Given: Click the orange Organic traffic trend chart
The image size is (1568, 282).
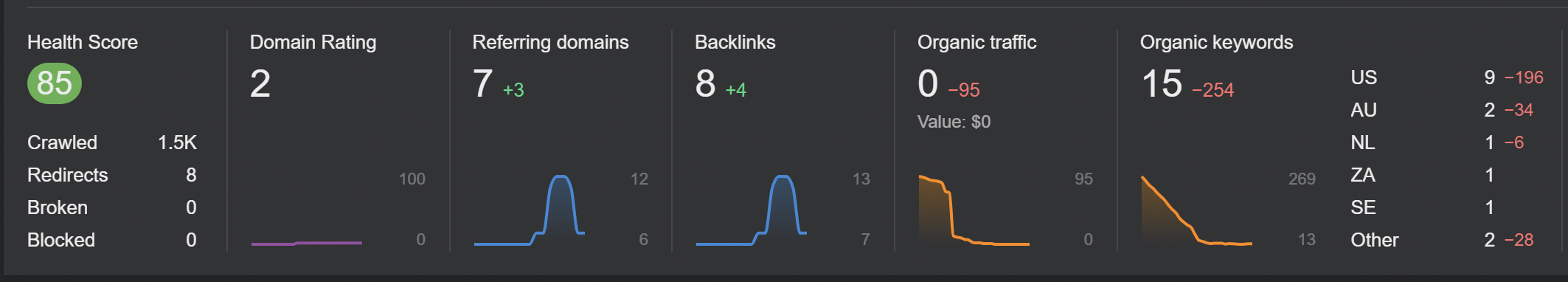Looking at the screenshot, I should 974,210.
